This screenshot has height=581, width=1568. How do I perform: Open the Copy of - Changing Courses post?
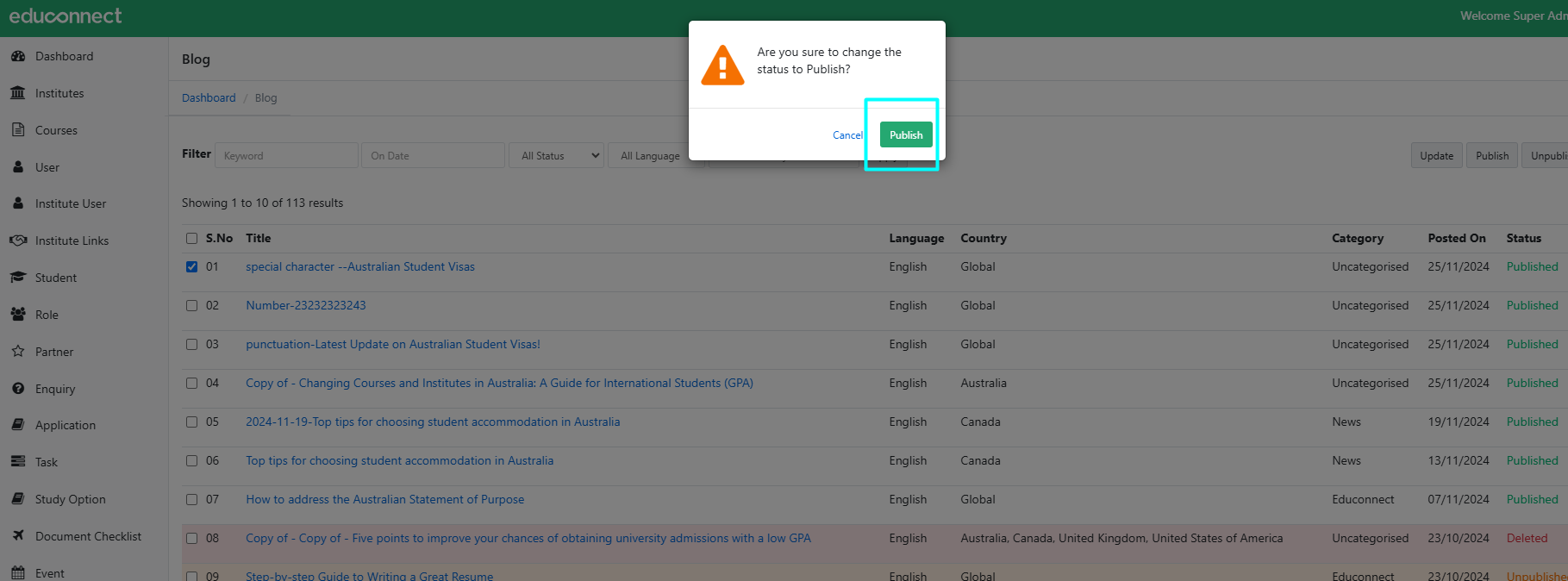499,383
